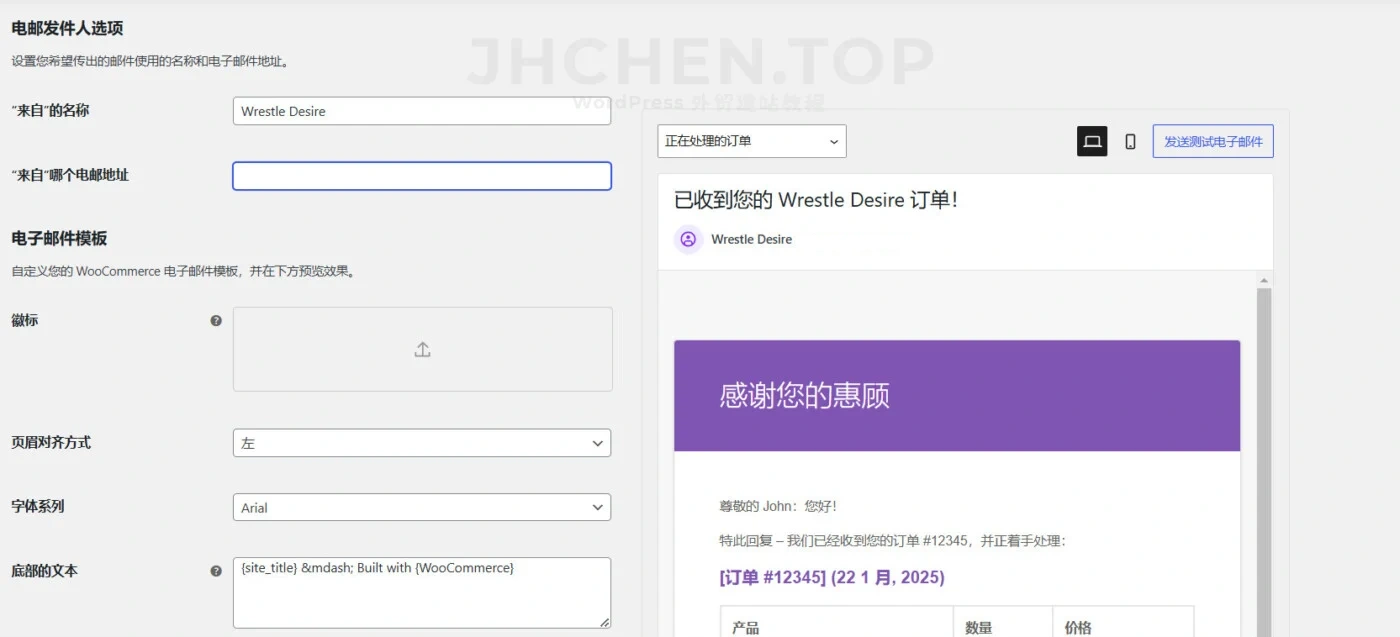Click Wrestle Desire sender avatar icon
1400x637 pixels.
click(x=688, y=239)
